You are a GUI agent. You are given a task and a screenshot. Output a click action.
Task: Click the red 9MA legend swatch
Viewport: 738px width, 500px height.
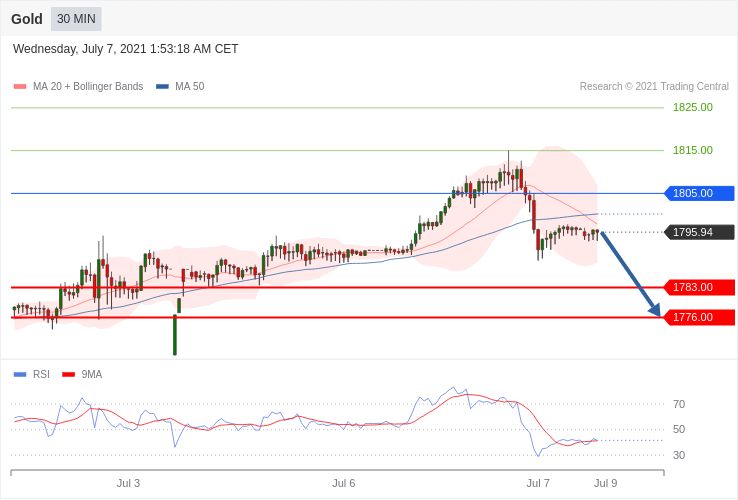(x=68, y=374)
